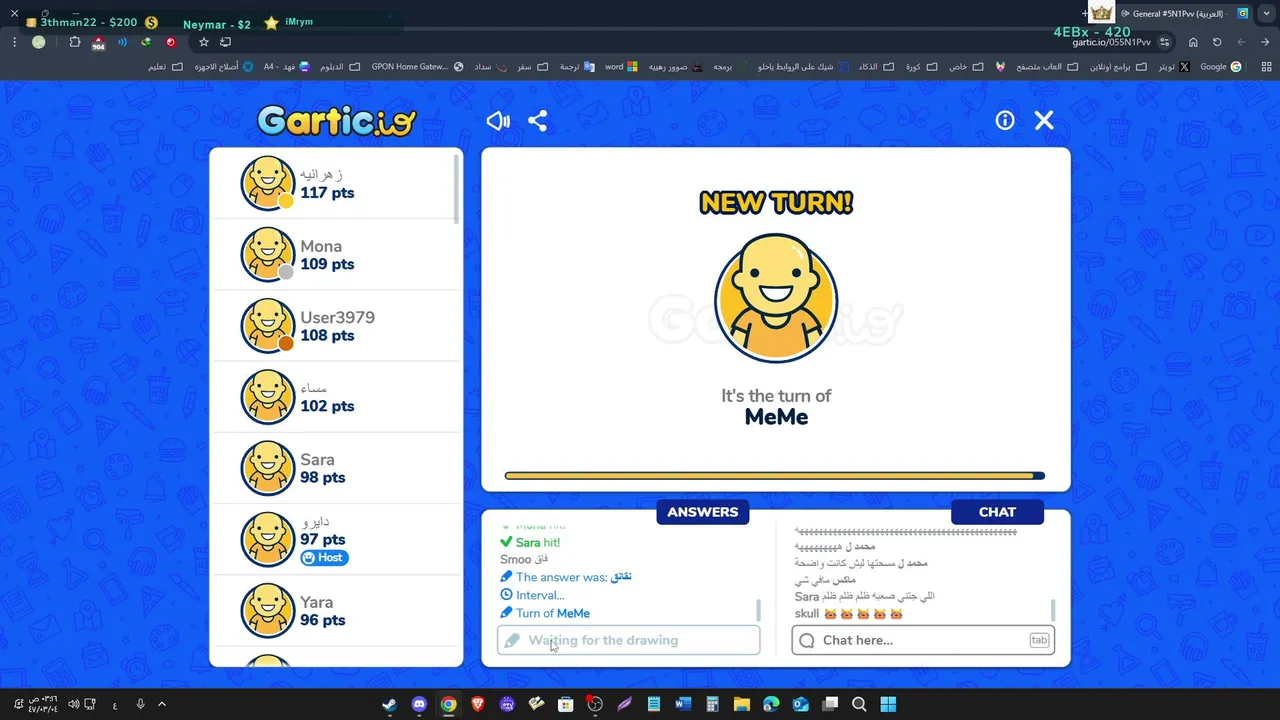1280x720 pixels.
Task: Click the Host badge under دايرو
Action: coord(325,557)
